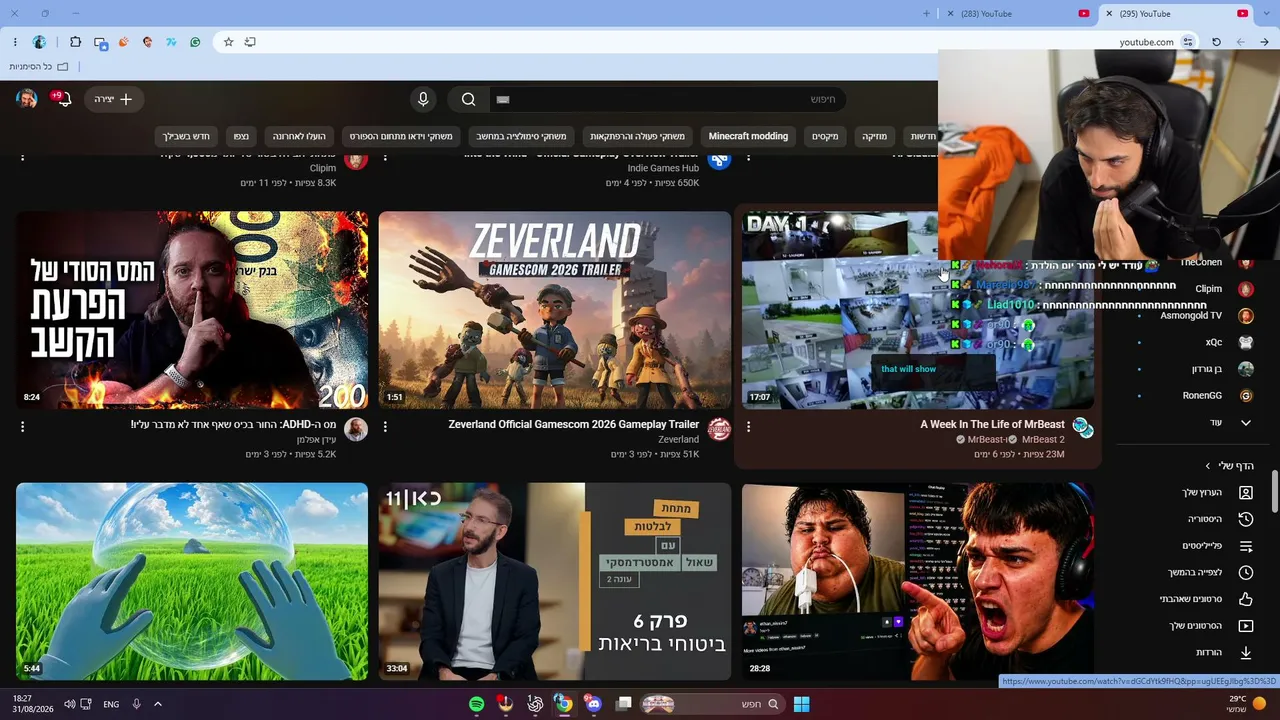Reload the YouTube page
Screen dimensions: 1280x720
[x=1216, y=42]
